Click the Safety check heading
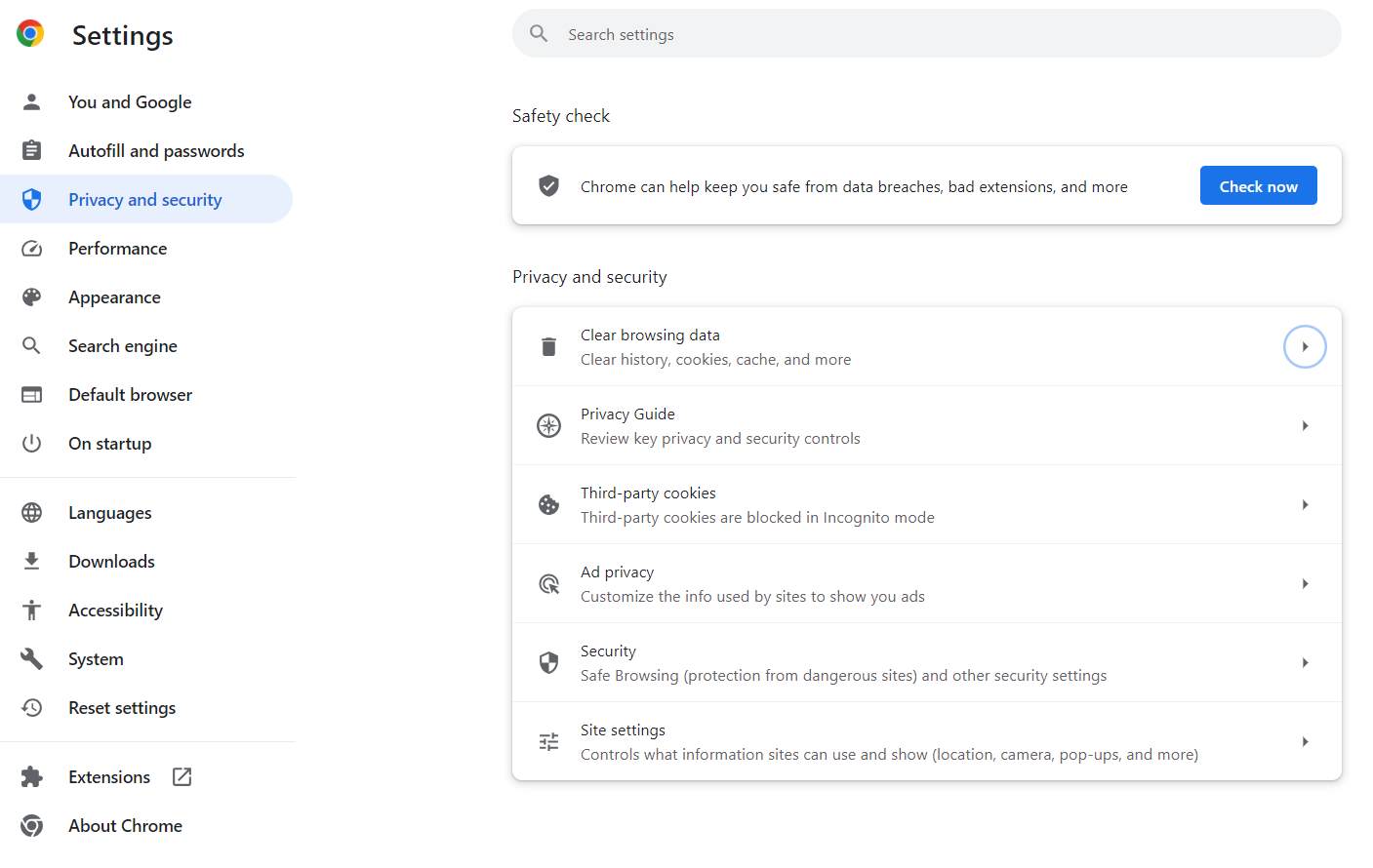1373x868 pixels. tap(561, 115)
